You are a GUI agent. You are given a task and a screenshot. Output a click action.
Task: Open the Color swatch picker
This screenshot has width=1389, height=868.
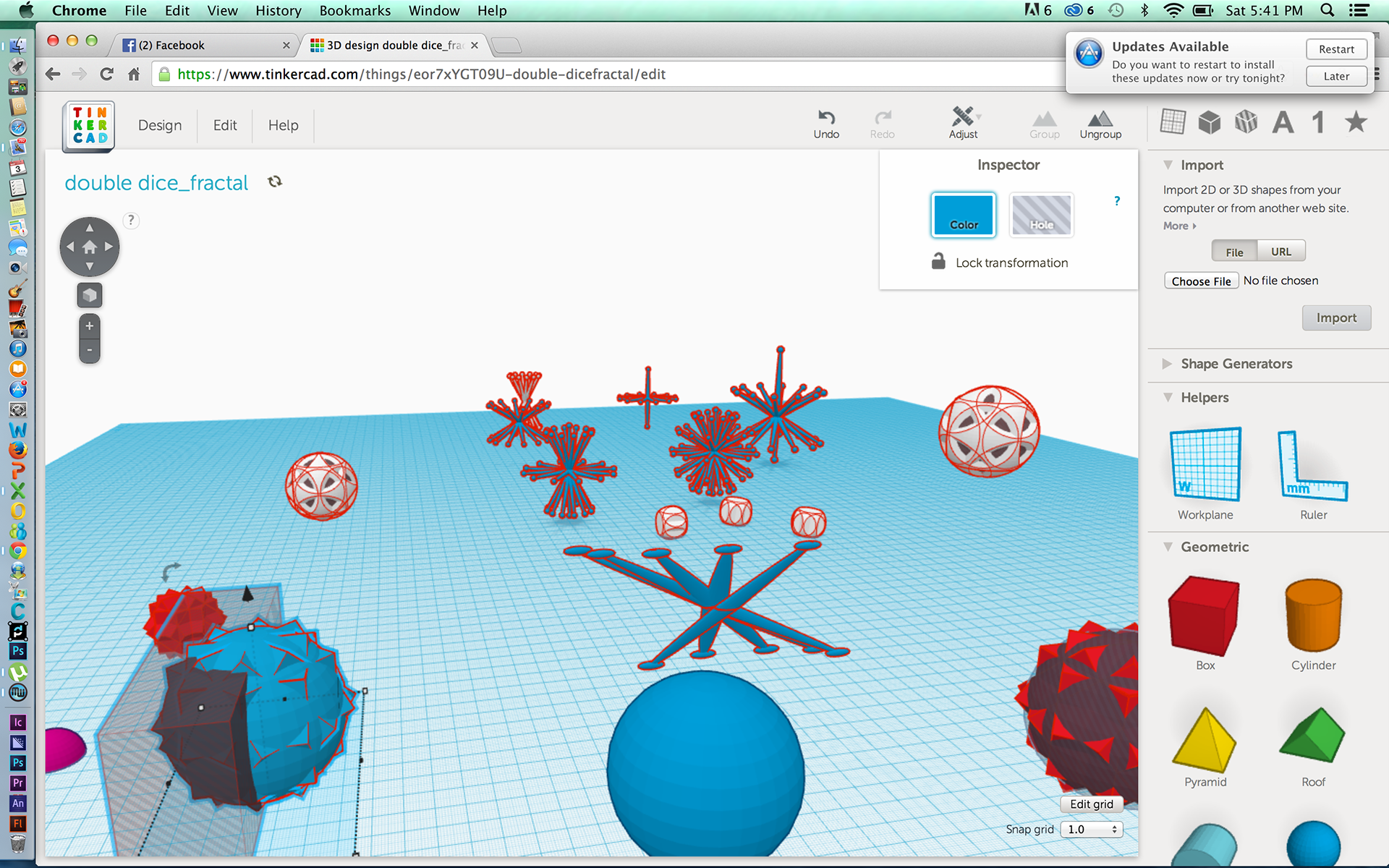coord(964,215)
